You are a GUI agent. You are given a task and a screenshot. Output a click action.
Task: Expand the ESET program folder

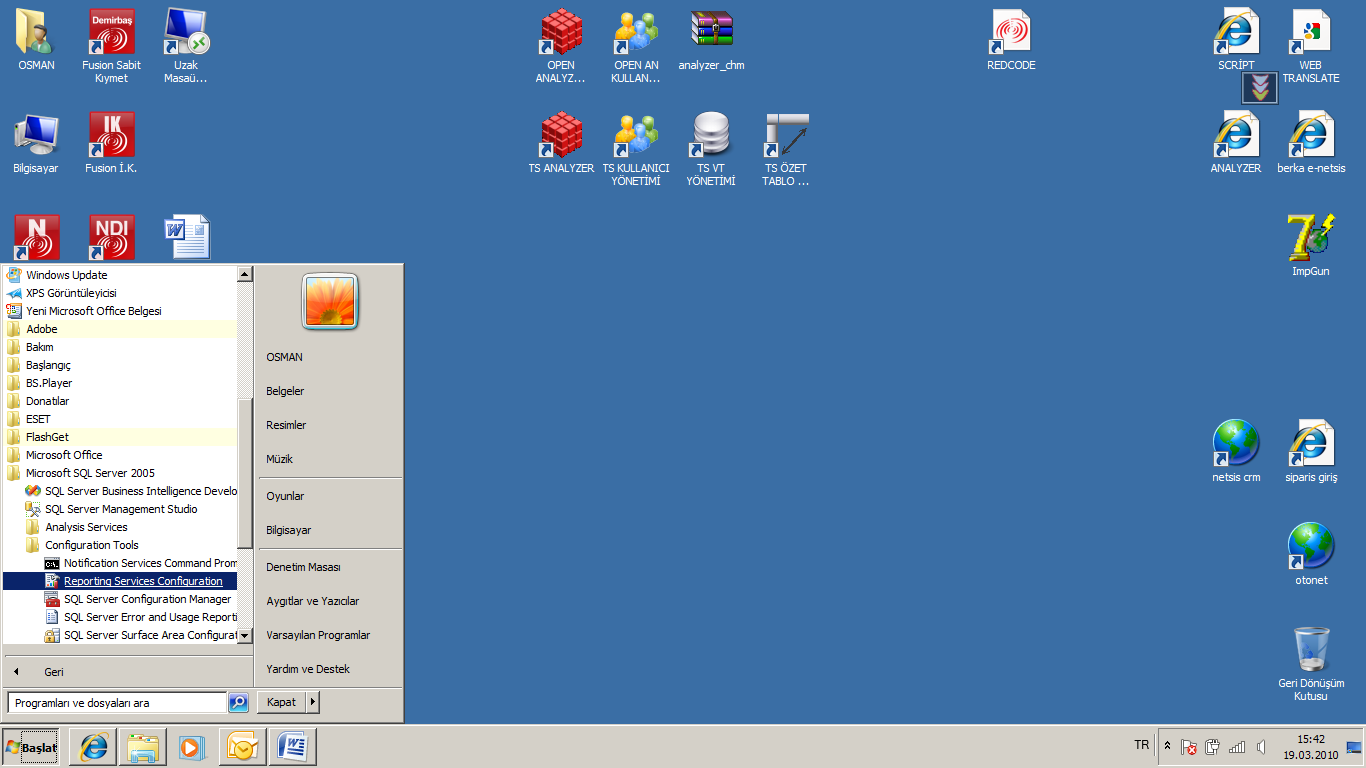click(120, 419)
